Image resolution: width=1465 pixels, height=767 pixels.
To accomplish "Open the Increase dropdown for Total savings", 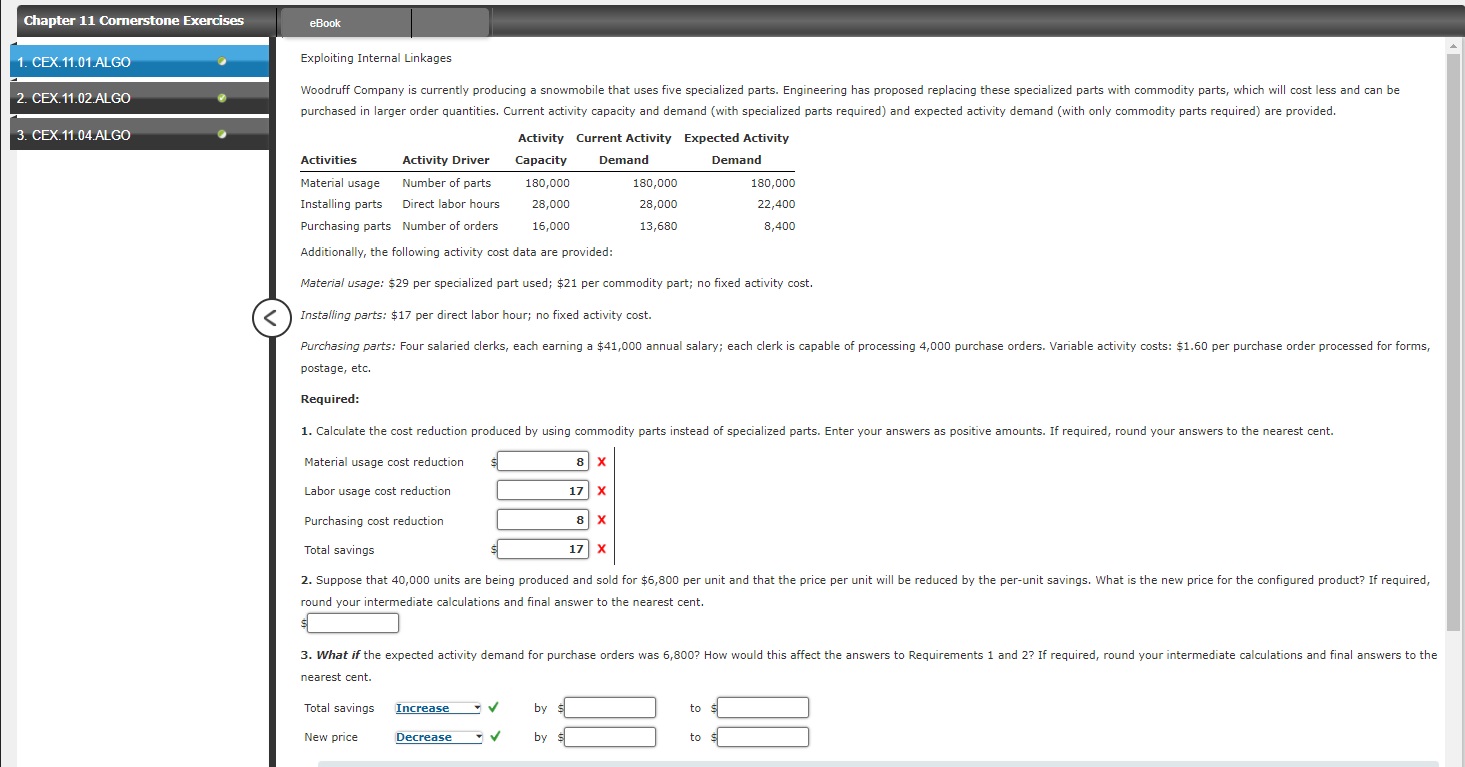I will pos(437,707).
